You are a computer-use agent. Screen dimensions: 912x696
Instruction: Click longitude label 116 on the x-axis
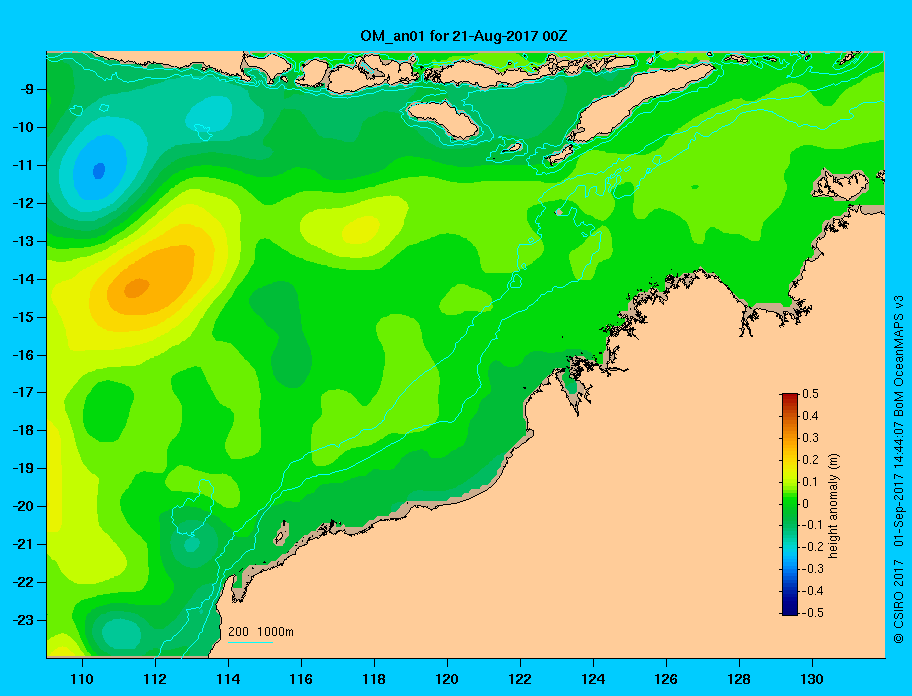click(x=301, y=679)
